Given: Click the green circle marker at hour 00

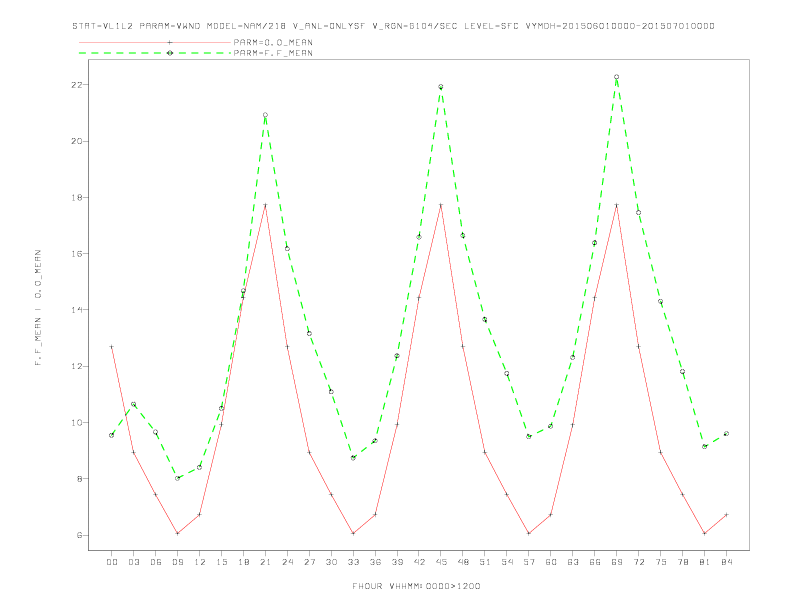Looking at the screenshot, I should pos(112,435).
